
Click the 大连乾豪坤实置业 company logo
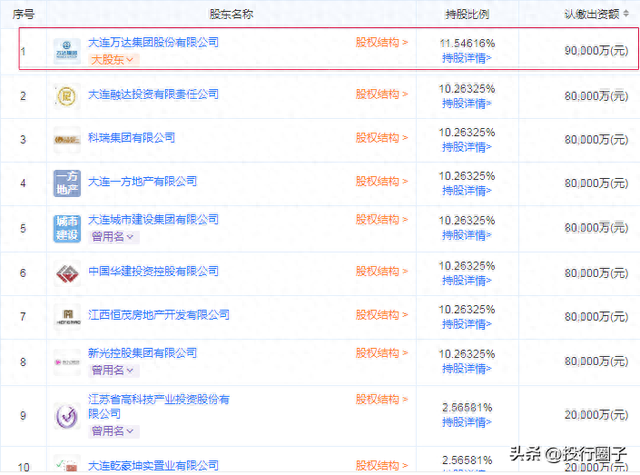(67, 464)
